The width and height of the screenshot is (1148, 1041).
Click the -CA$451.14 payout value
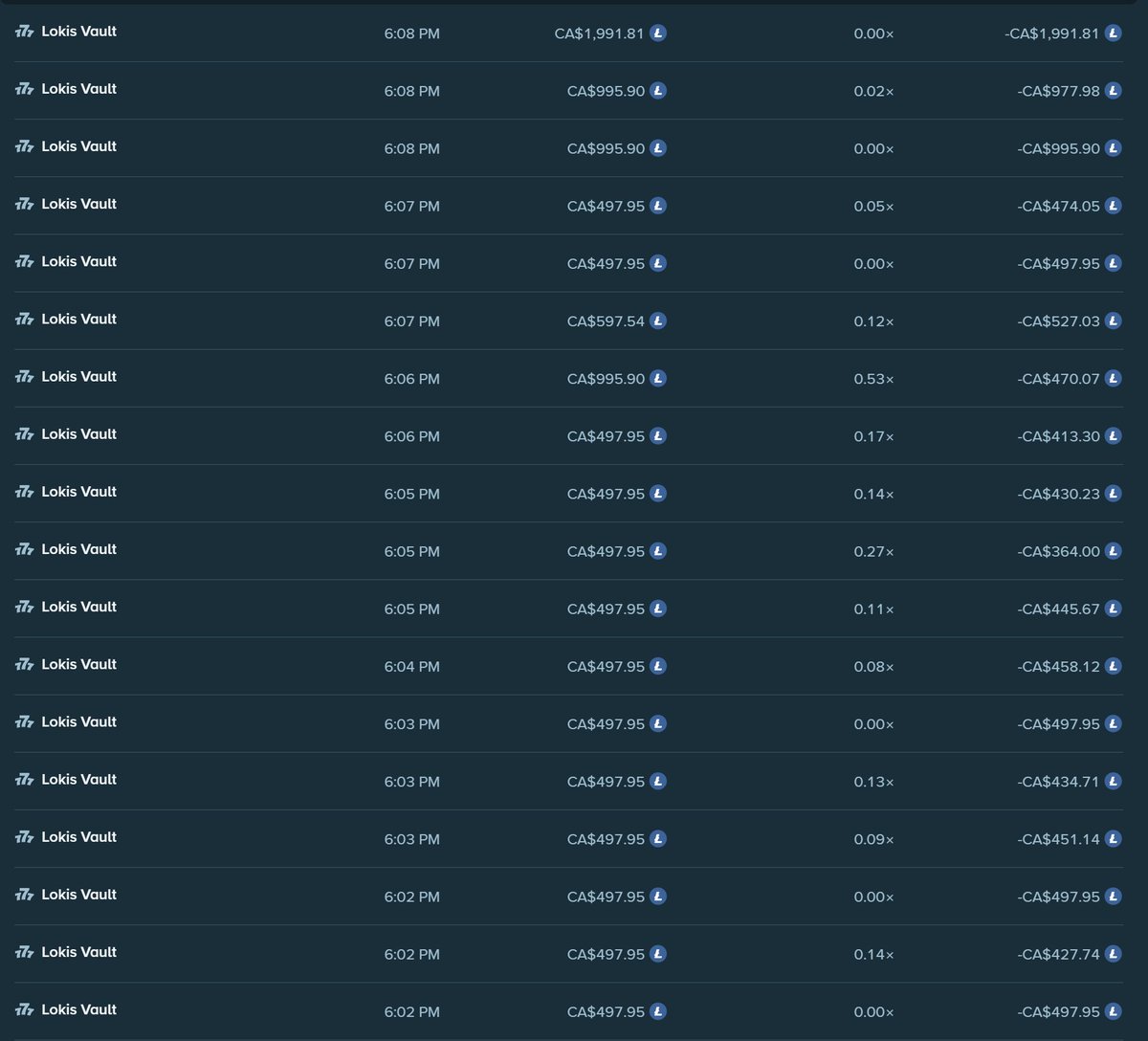(x=1058, y=839)
